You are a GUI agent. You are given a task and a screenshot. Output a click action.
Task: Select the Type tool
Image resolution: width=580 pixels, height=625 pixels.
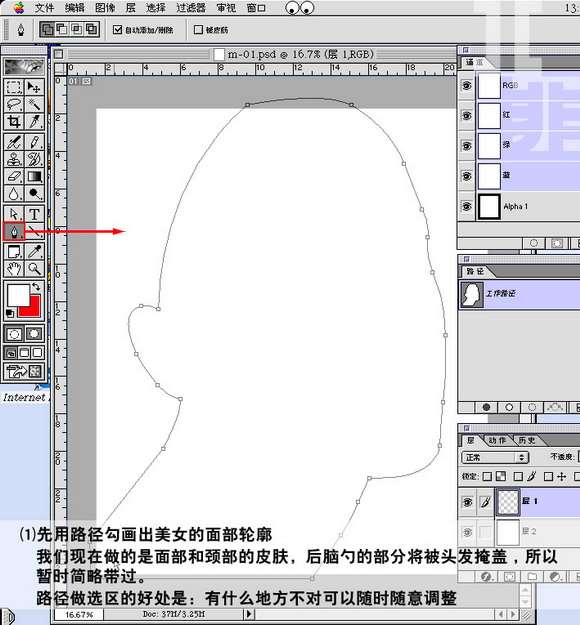click(x=35, y=214)
